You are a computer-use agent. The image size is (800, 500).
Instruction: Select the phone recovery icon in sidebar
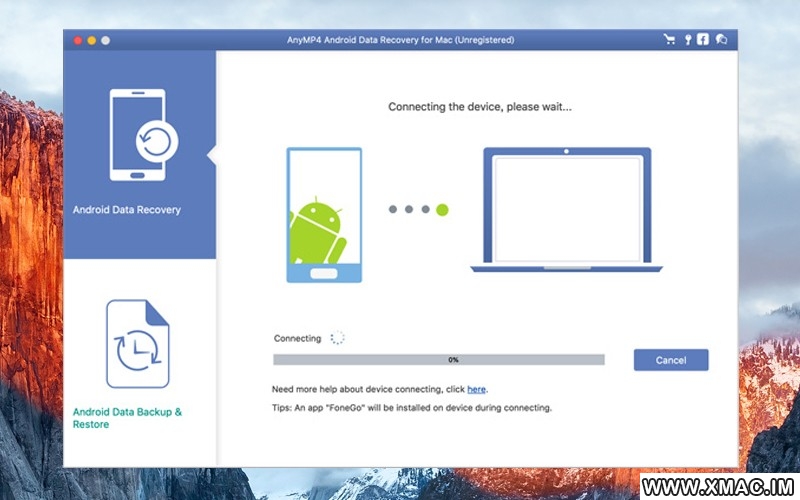point(143,135)
